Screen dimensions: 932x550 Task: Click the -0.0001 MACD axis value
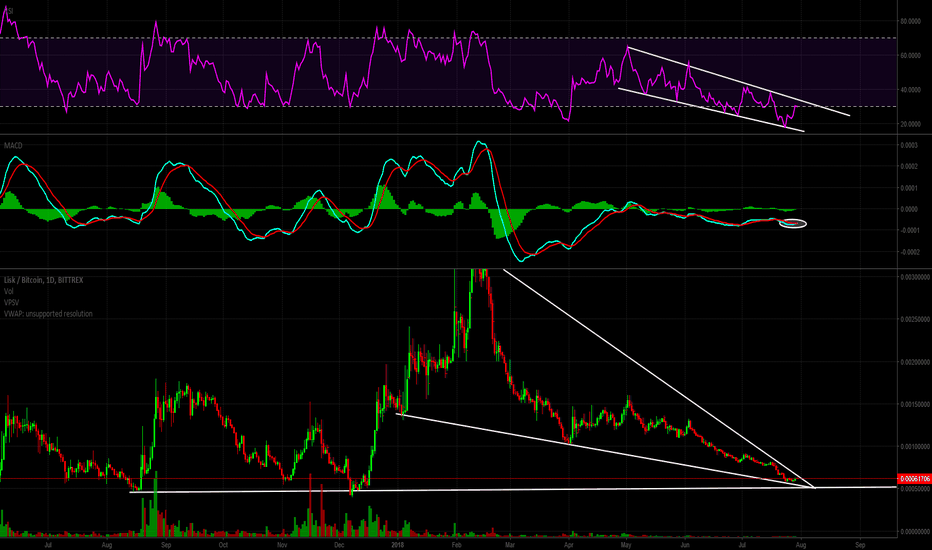[x=908, y=231]
